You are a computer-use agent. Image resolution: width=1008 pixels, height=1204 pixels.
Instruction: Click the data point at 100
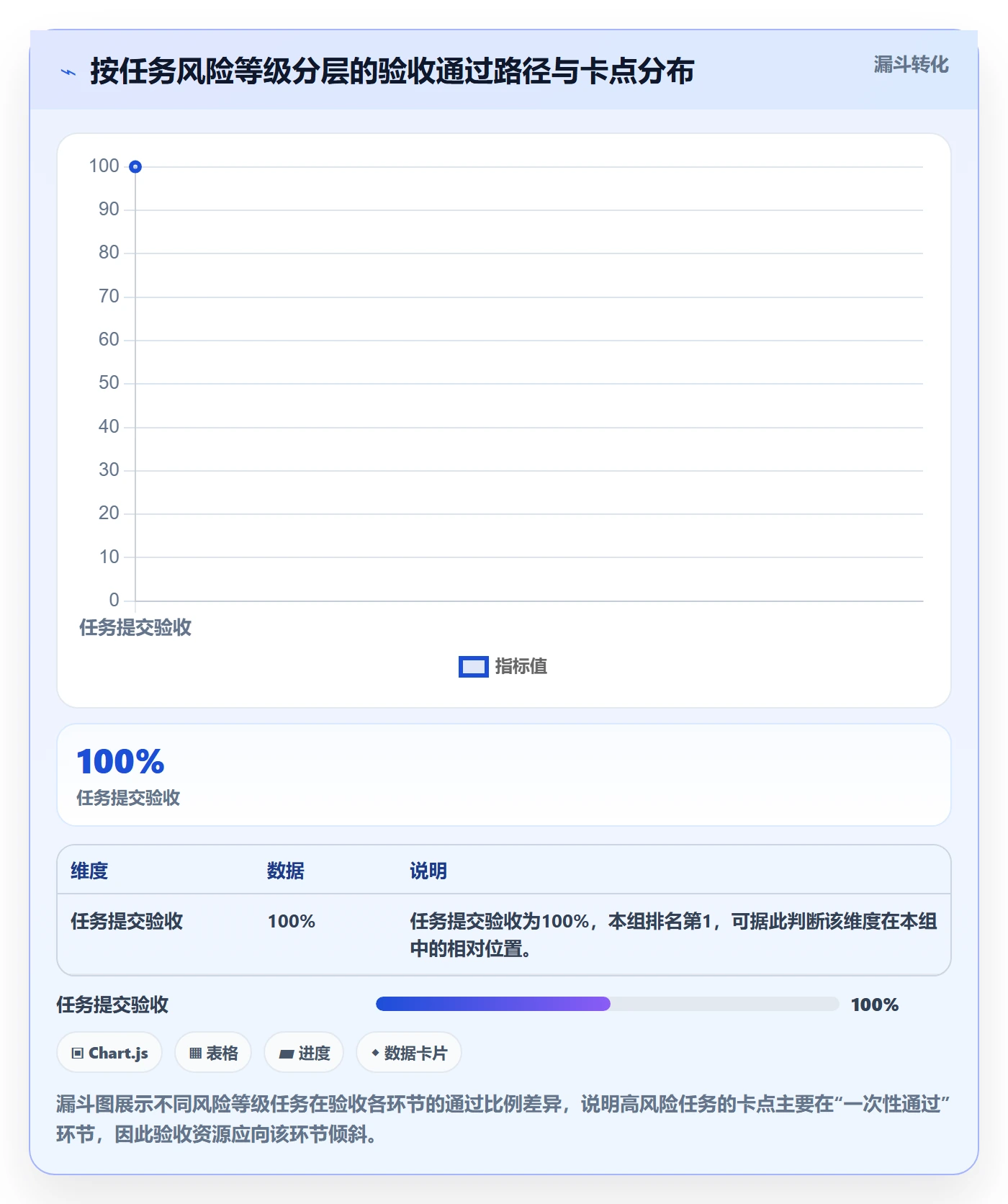135,167
